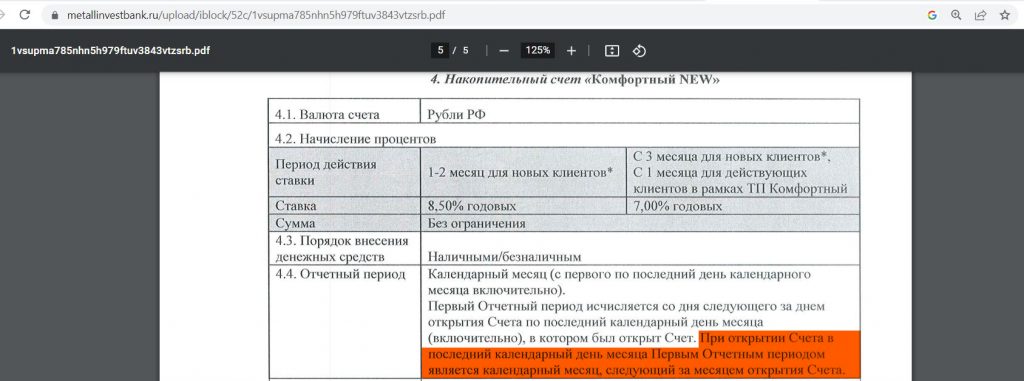The height and width of the screenshot is (381, 1024).
Task: Bookmark this page with the star icon
Action: [1004, 15]
